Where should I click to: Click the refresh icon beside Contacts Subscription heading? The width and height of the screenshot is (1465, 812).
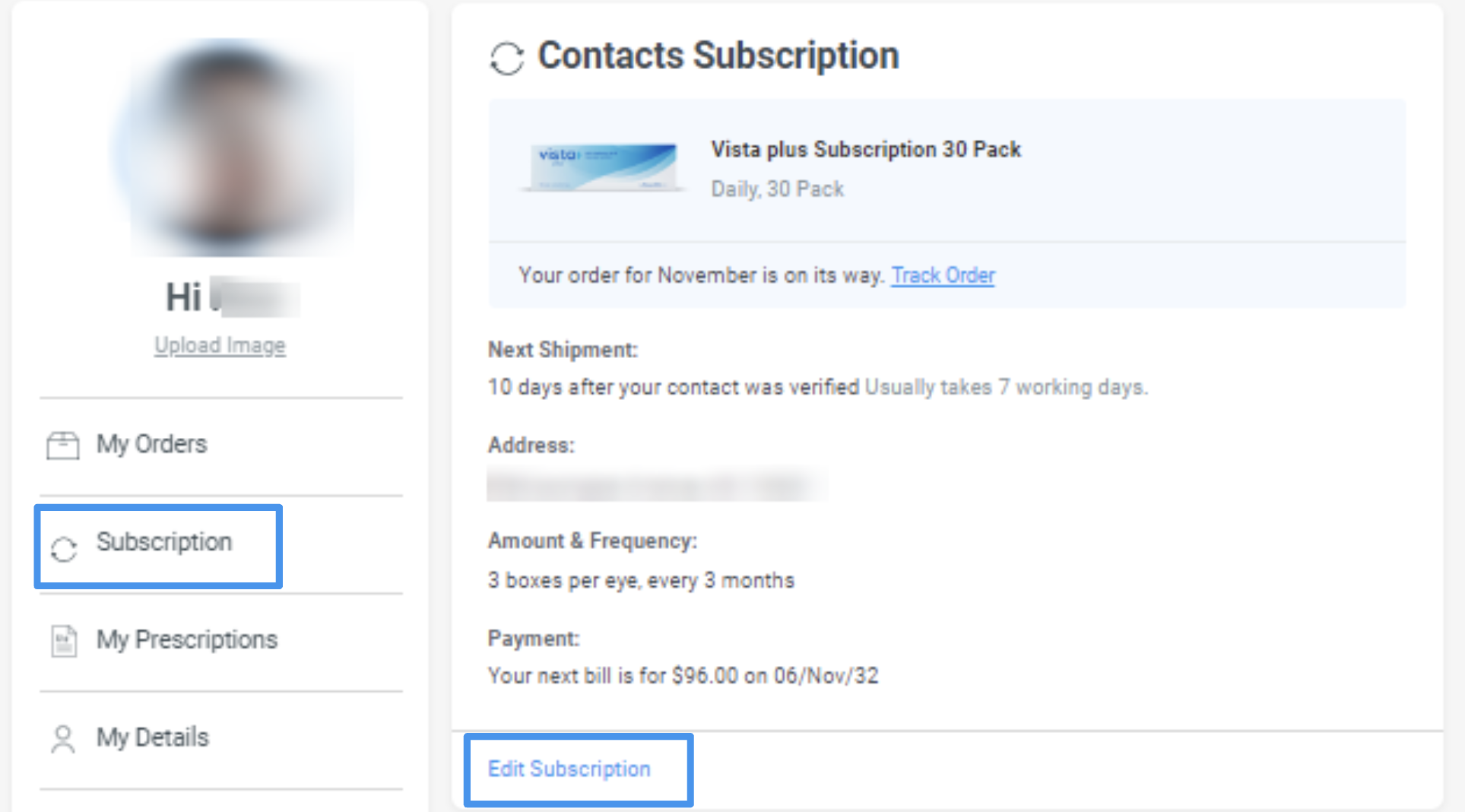click(507, 59)
